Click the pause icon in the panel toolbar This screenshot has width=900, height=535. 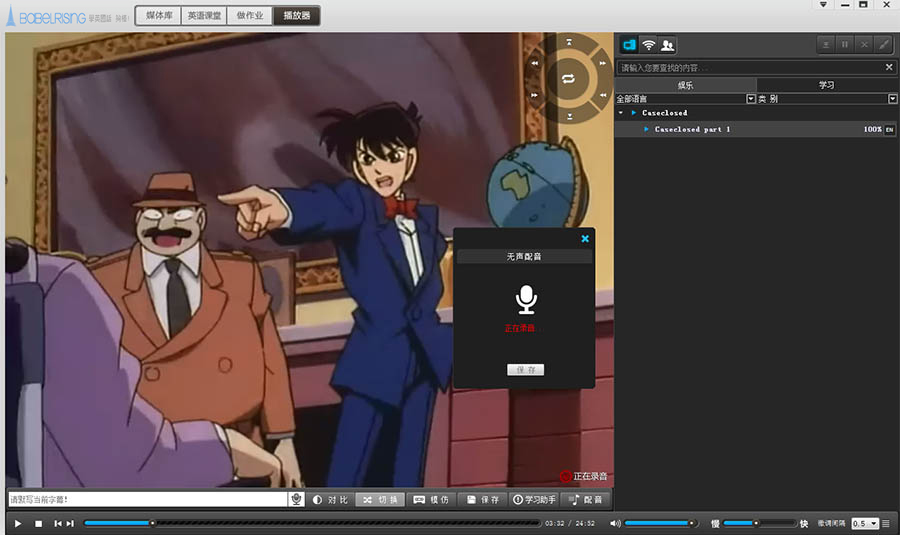[x=845, y=44]
